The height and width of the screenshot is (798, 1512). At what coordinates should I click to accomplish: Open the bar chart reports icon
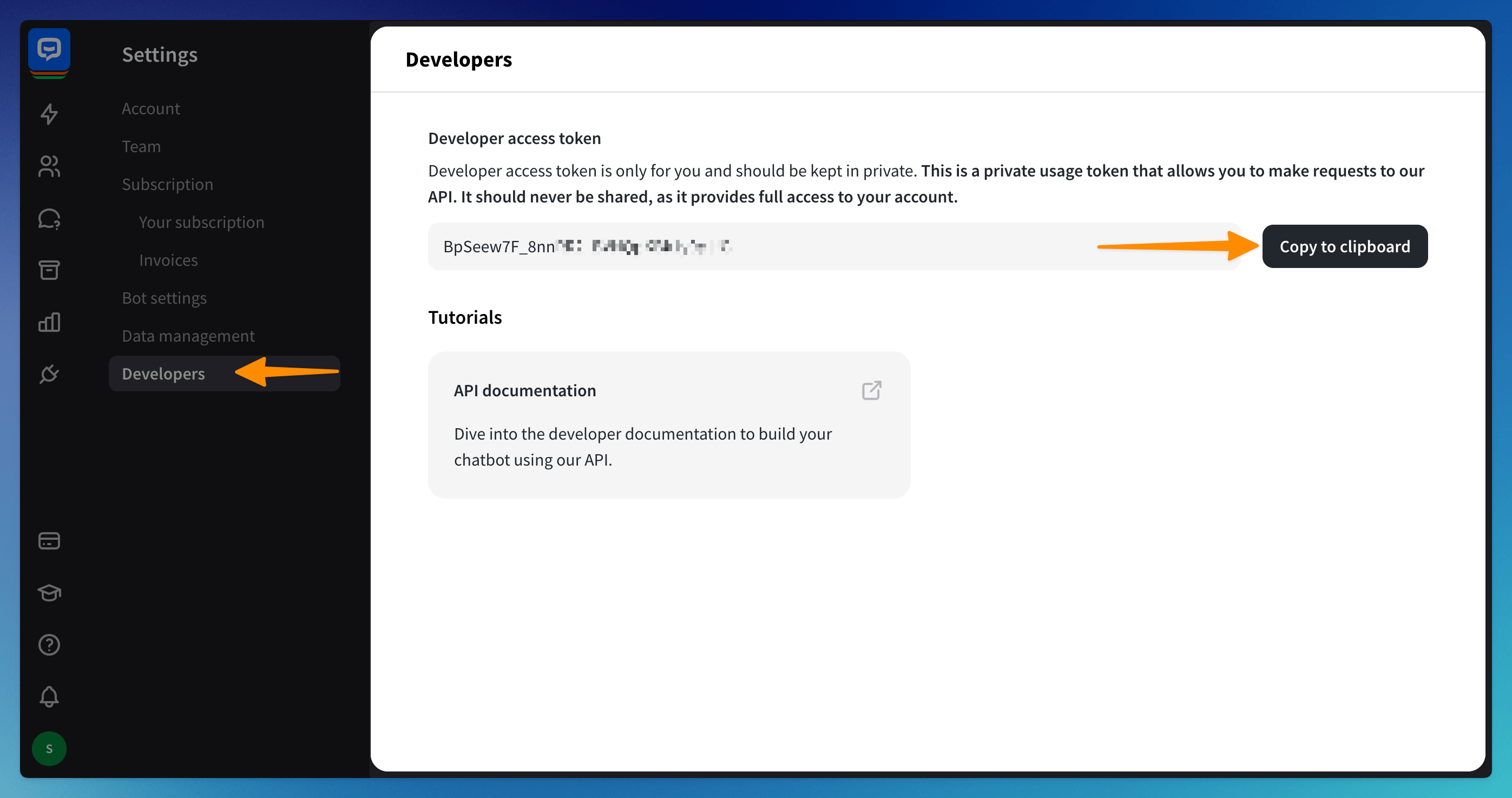49,322
